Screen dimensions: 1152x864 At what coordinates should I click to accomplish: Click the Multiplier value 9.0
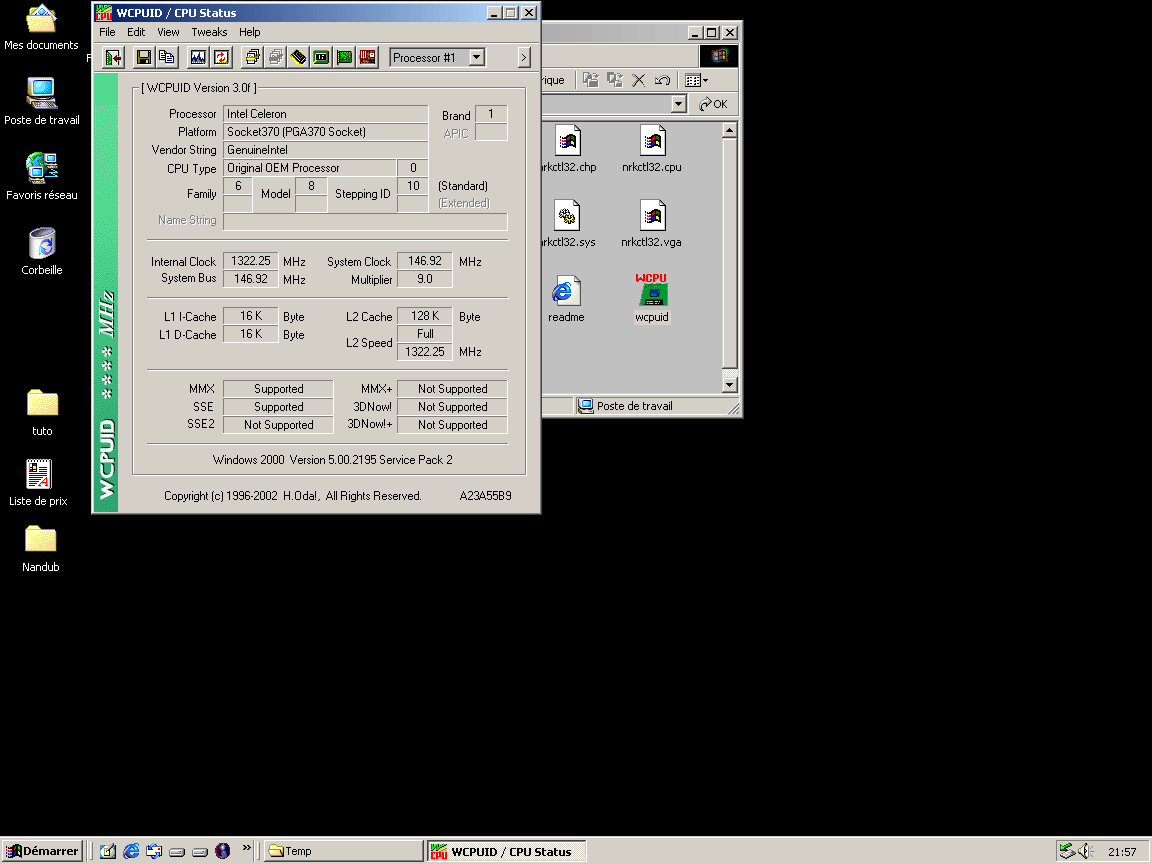tap(425, 279)
